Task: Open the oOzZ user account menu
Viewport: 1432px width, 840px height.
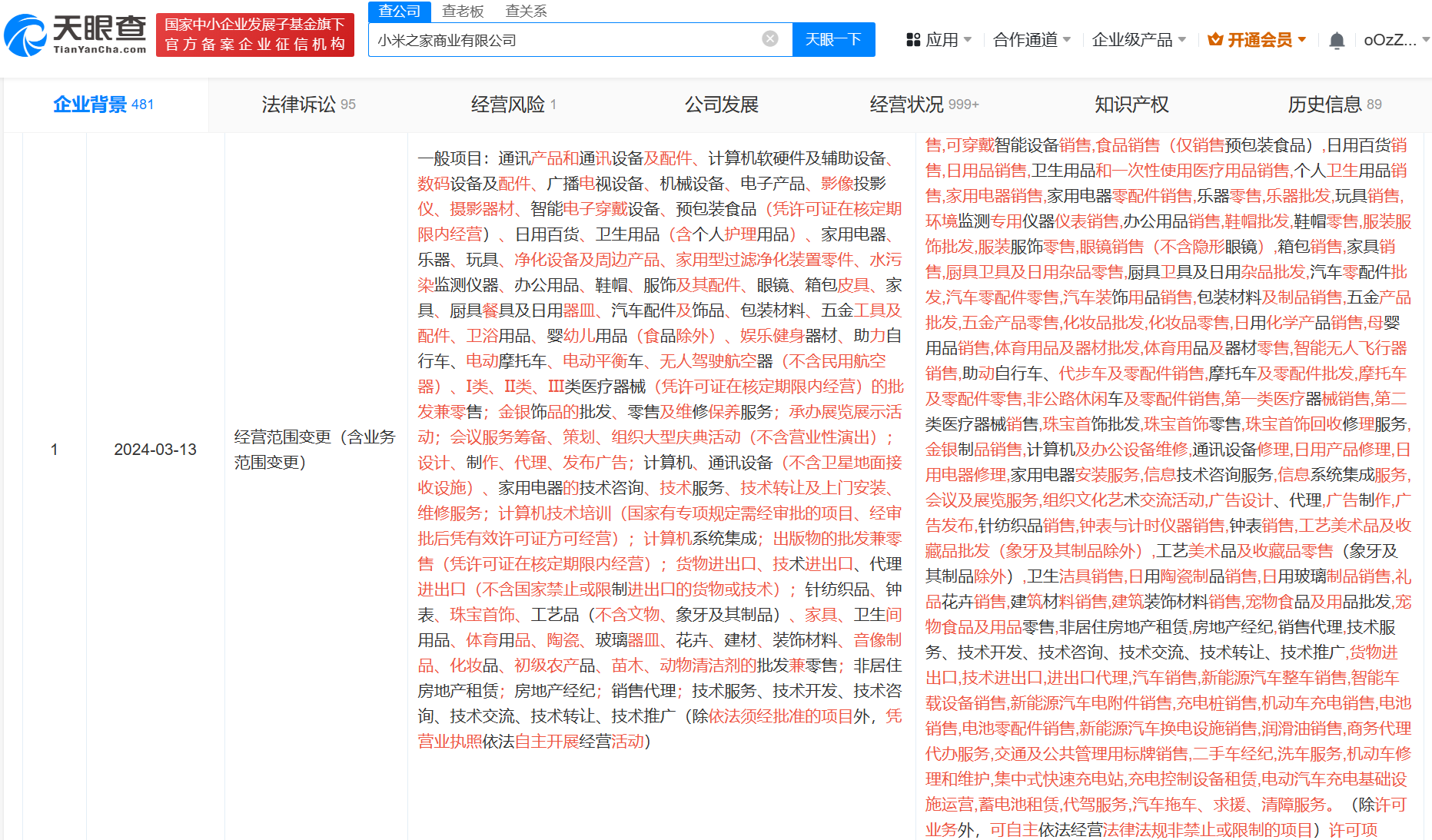Action: [x=1394, y=40]
